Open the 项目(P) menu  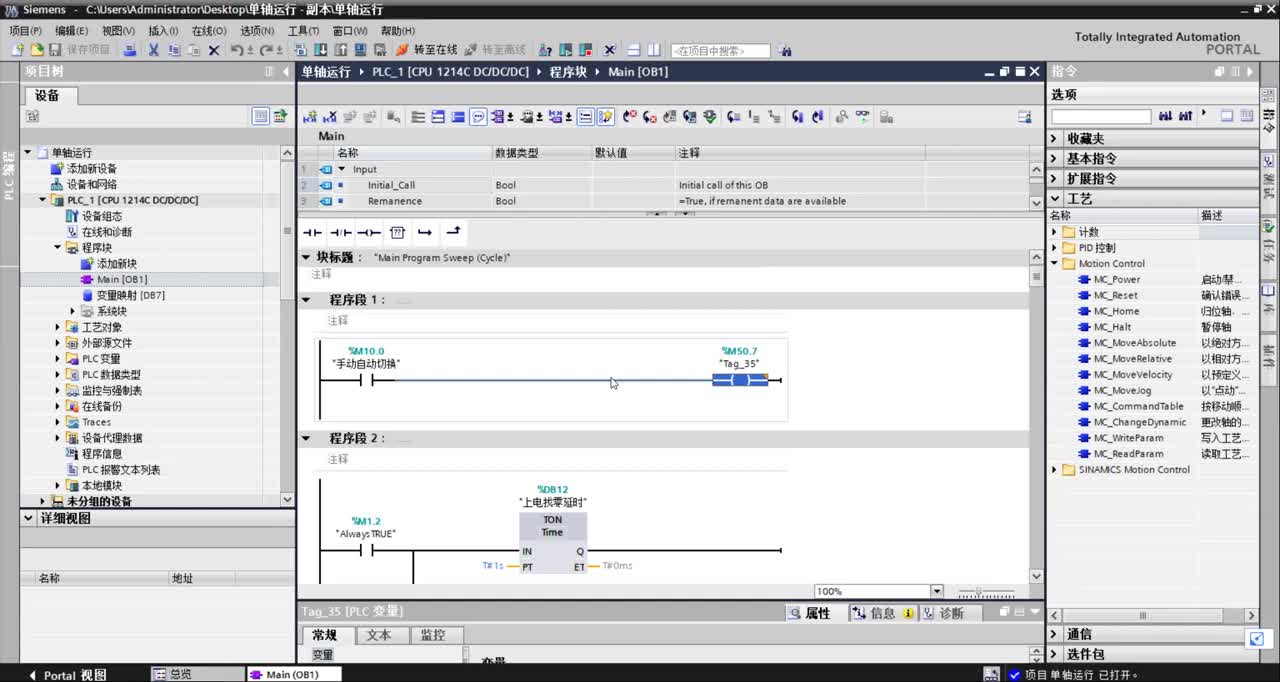click(x=25, y=31)
